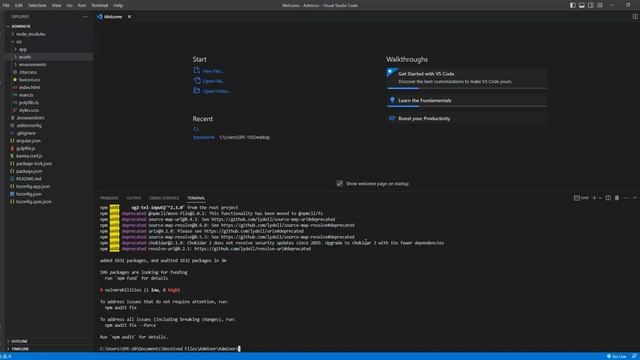Close the Welcome tab
This screenshot has width=640, height=360.
tap(129, 17)
